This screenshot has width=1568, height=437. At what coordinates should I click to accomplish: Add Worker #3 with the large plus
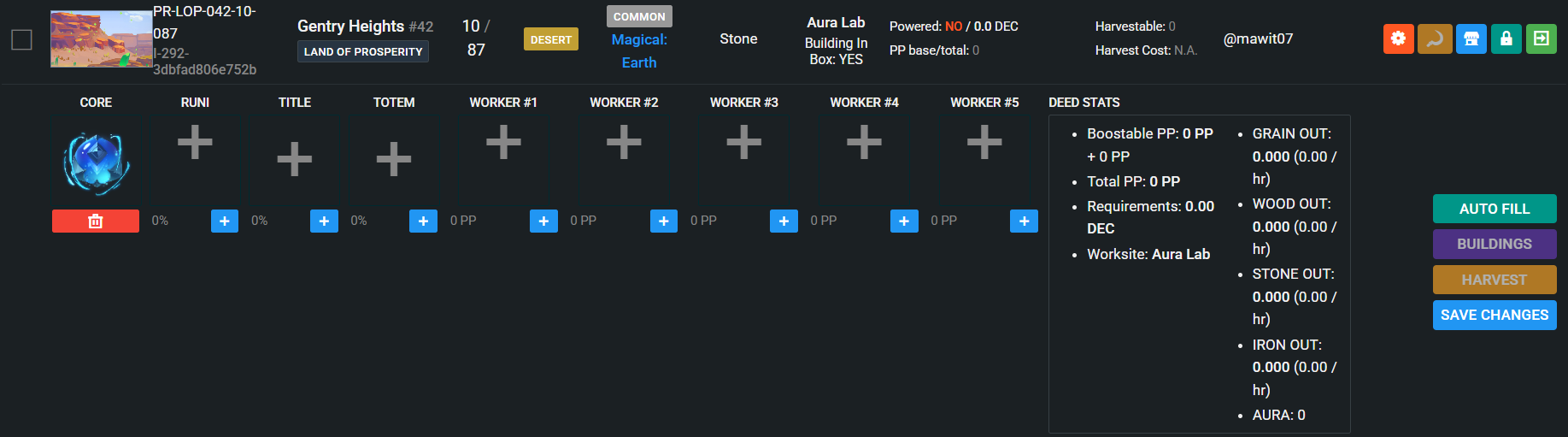pyautogui.click(x=743, y=142)
